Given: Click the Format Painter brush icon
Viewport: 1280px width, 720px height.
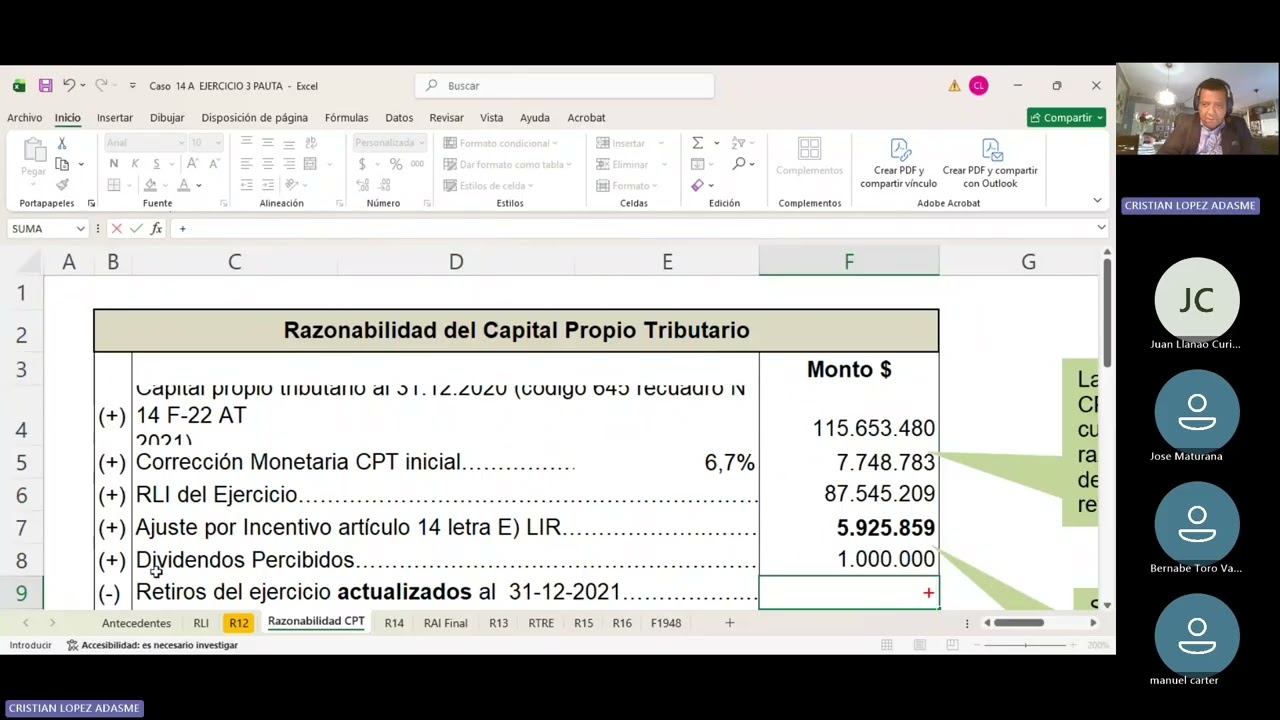Looking at the screenshot, I should pos(62,185).
